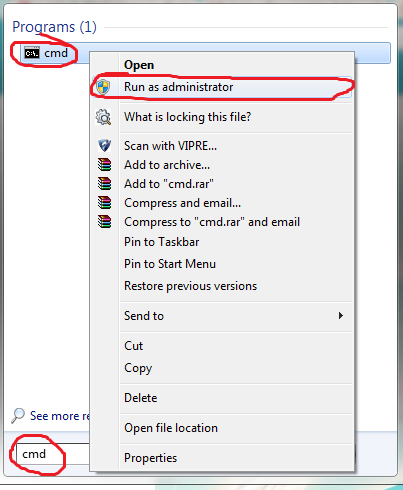Click the WinRAR icon beside 'Compress and email...'
403x490 pixels.
pos(104,203)
